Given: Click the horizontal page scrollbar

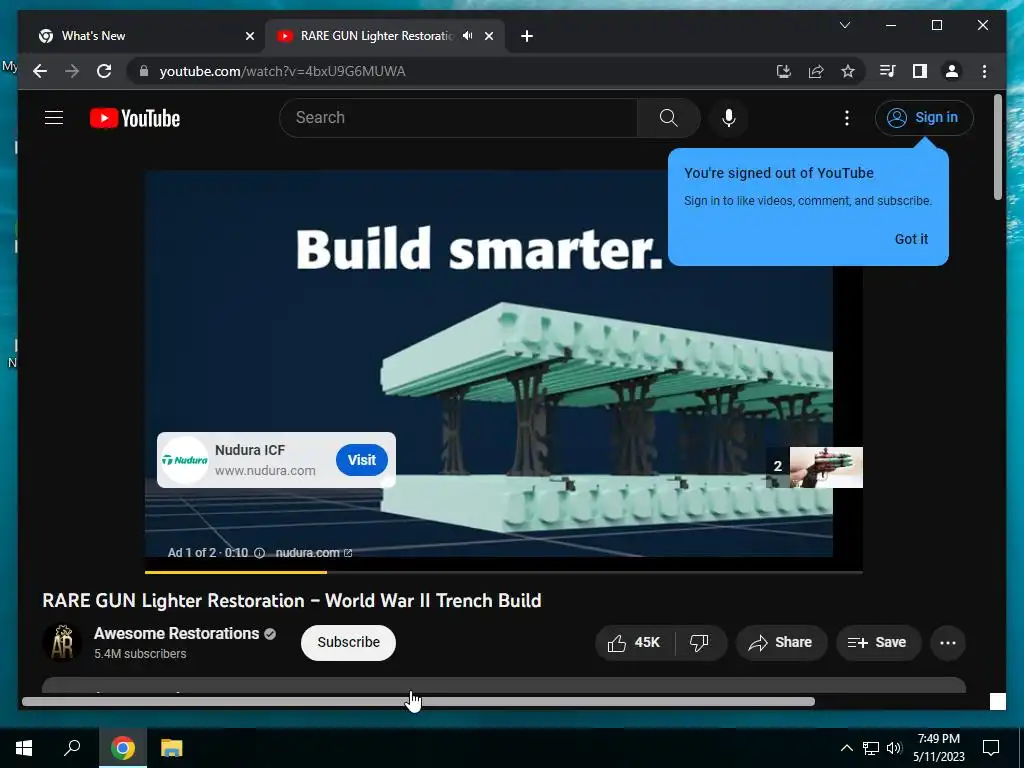Looking at the screenshot, I should tap(418, 701).
